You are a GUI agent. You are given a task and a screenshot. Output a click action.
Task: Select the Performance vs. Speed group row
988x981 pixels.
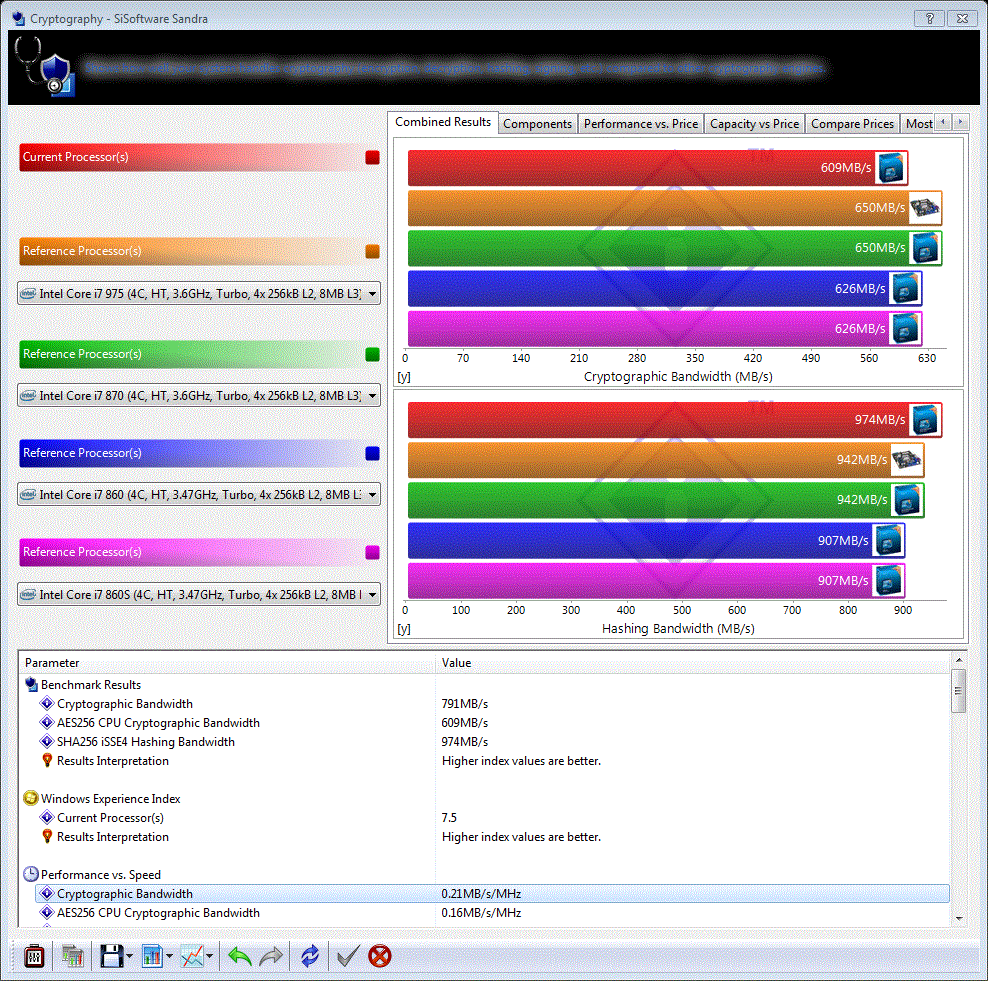484,875
